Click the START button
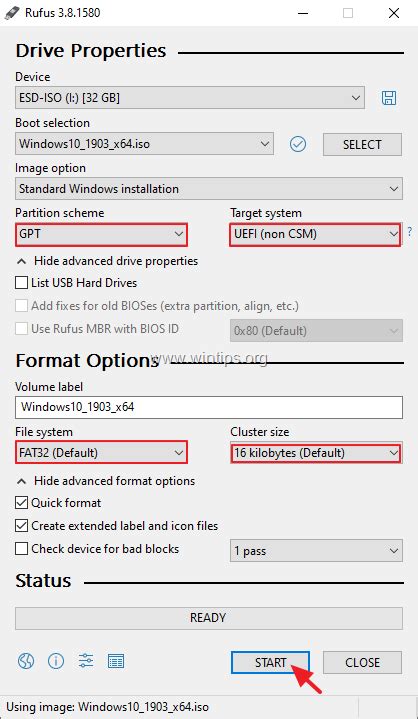The height and width of the screenshot is (719, 418). click(270, 662)
